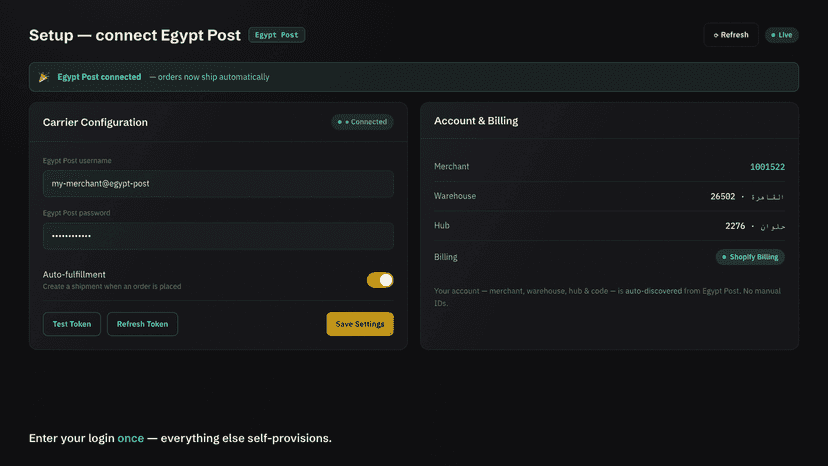Image resolution: width=828 pixels, height=466 pixels.
Task: Click the word 'once' in bottom caption
Action: click(130, 439)
